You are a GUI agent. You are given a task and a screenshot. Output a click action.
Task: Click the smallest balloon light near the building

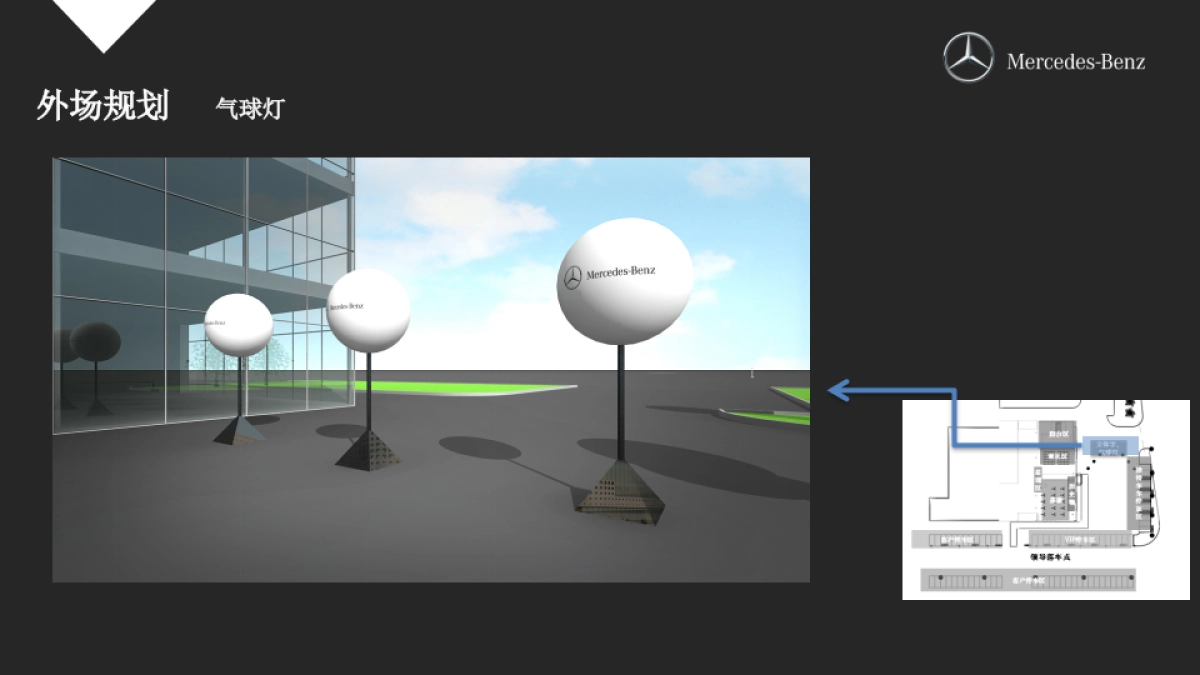238,325
